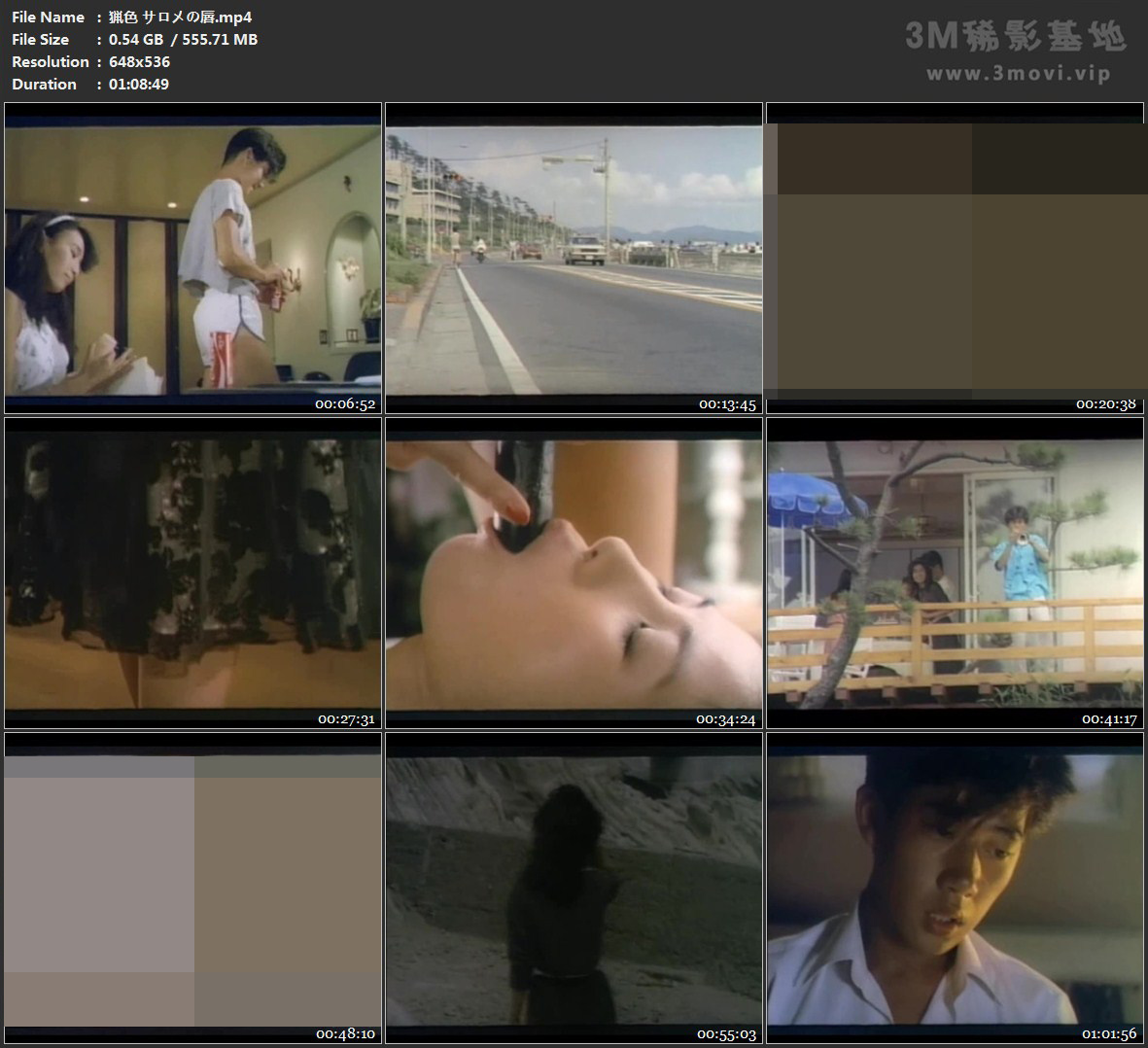Viewport: 1148px width, 1048px height.
Task: Click the 3M watermark logo text
Action: point(1015,37)
